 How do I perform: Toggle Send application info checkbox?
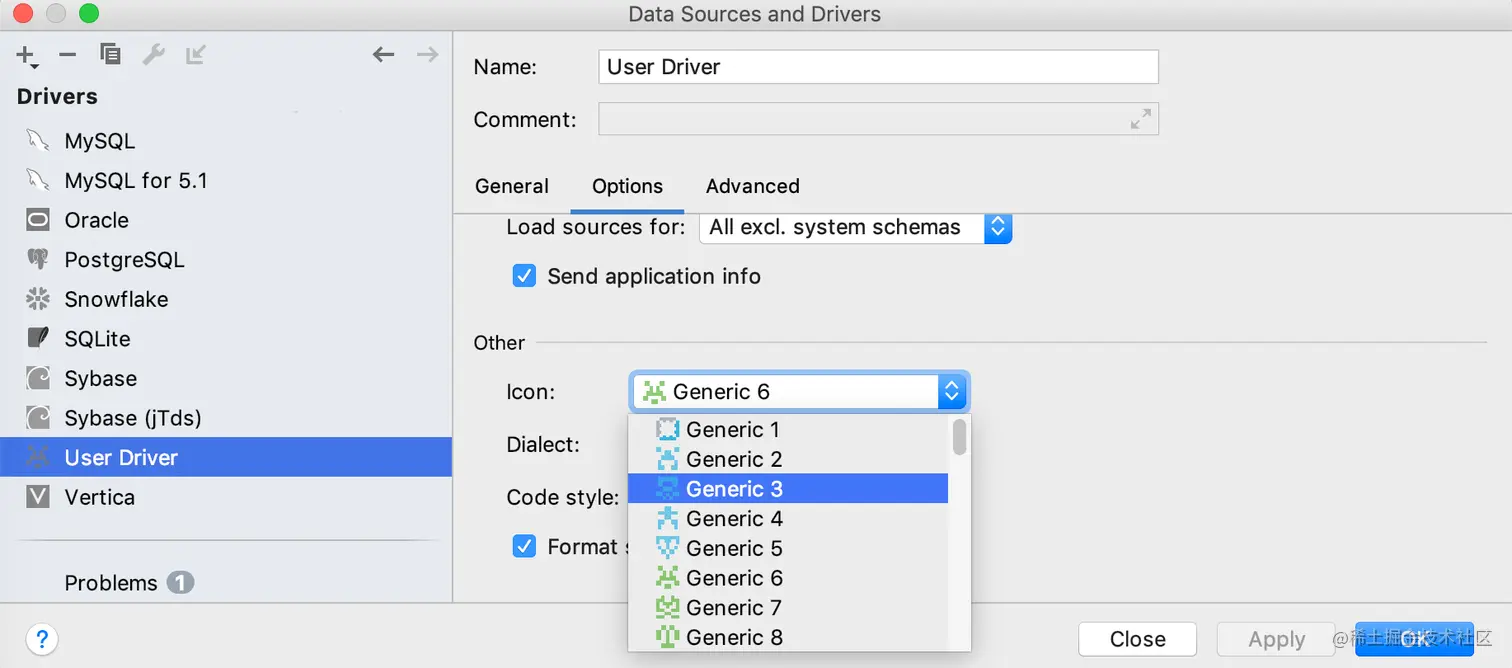[x=525, y=276]
